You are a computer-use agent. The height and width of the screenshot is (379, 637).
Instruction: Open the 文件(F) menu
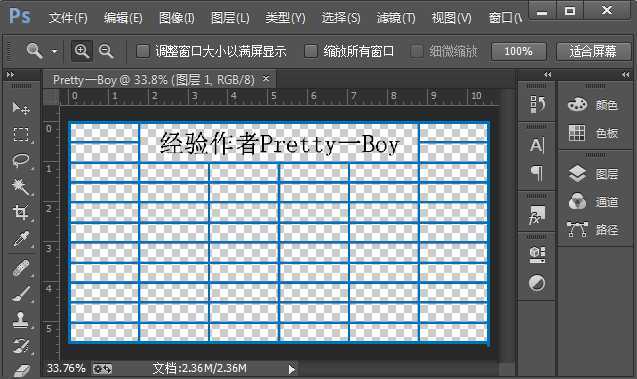pyautogui.click(x=68, y=18)
